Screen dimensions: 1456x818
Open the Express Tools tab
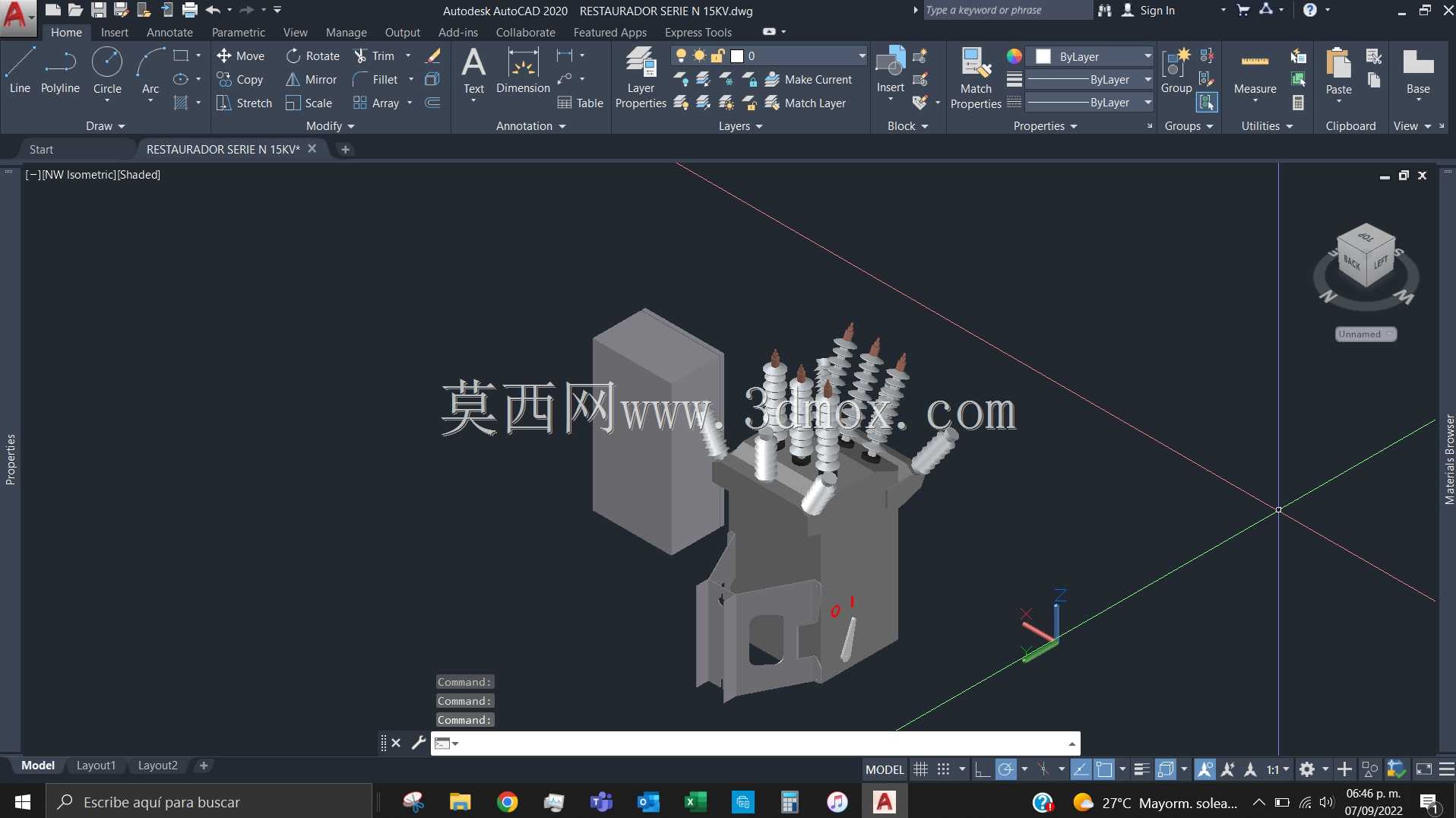(698, 32)
